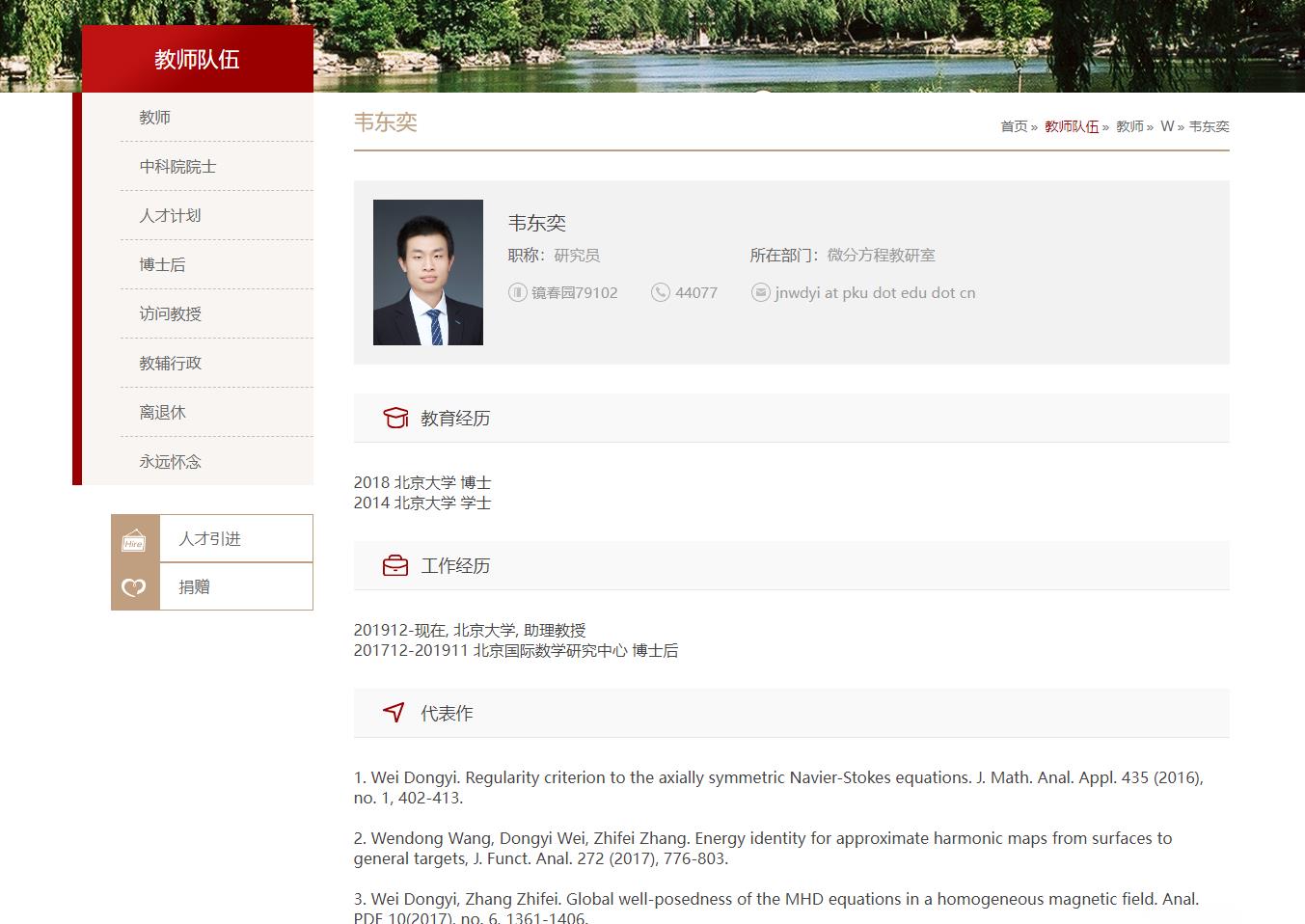Click the office location icon near 镜春园79102

[518, 292]
